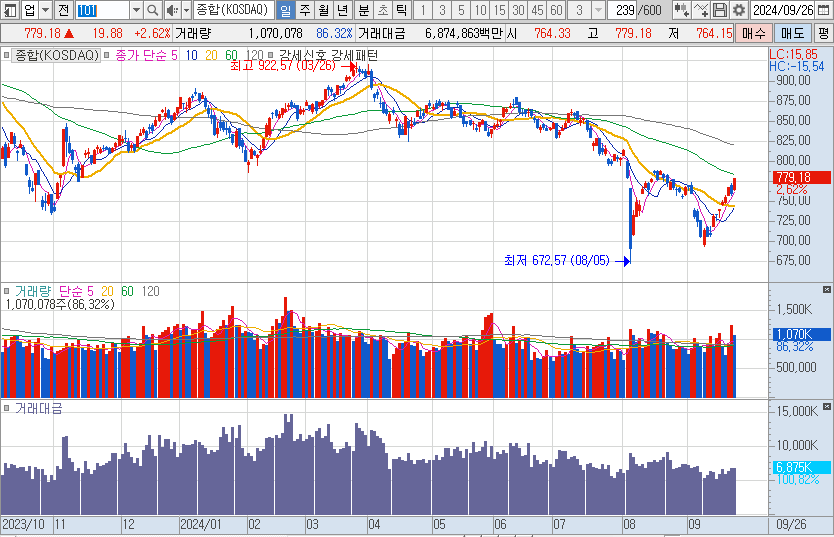This screenshot has width=834, height=537.
Task: Click the 1,070,078주(86.32%) volume readout
Action: pos(60,305)
